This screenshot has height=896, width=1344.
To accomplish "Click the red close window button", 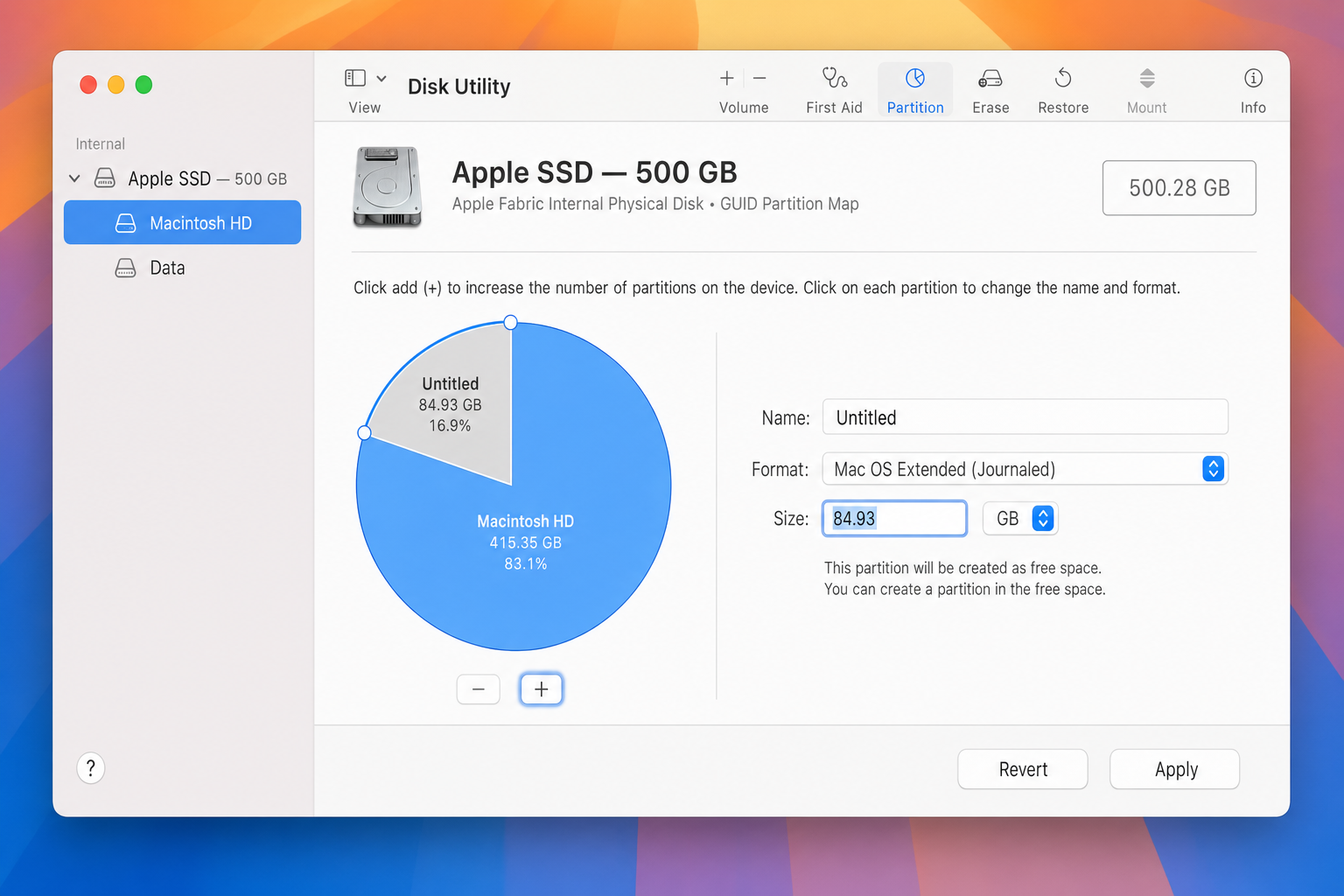I will click(x=88, y=84).
